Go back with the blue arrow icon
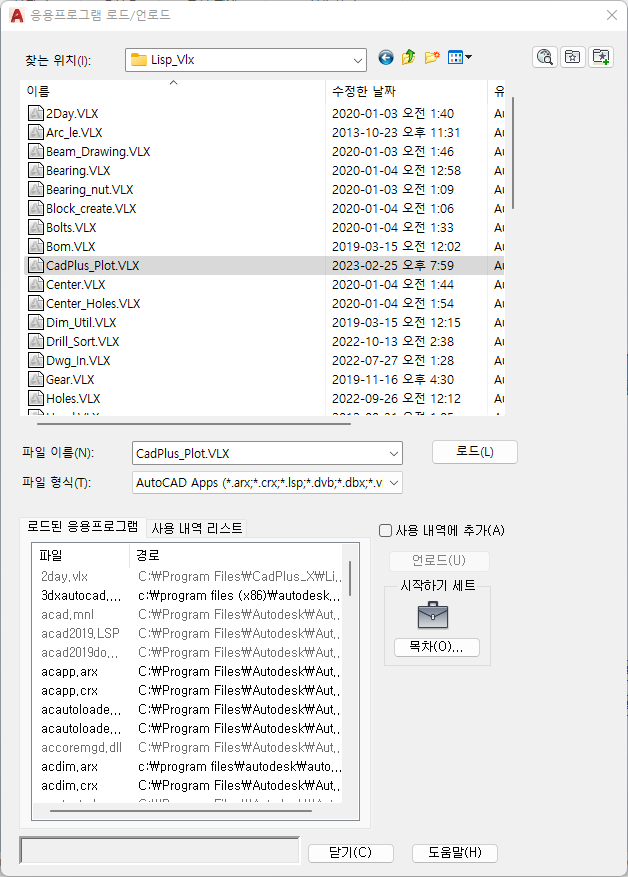This screenshot has width=628, height=877. coord(386,58)
